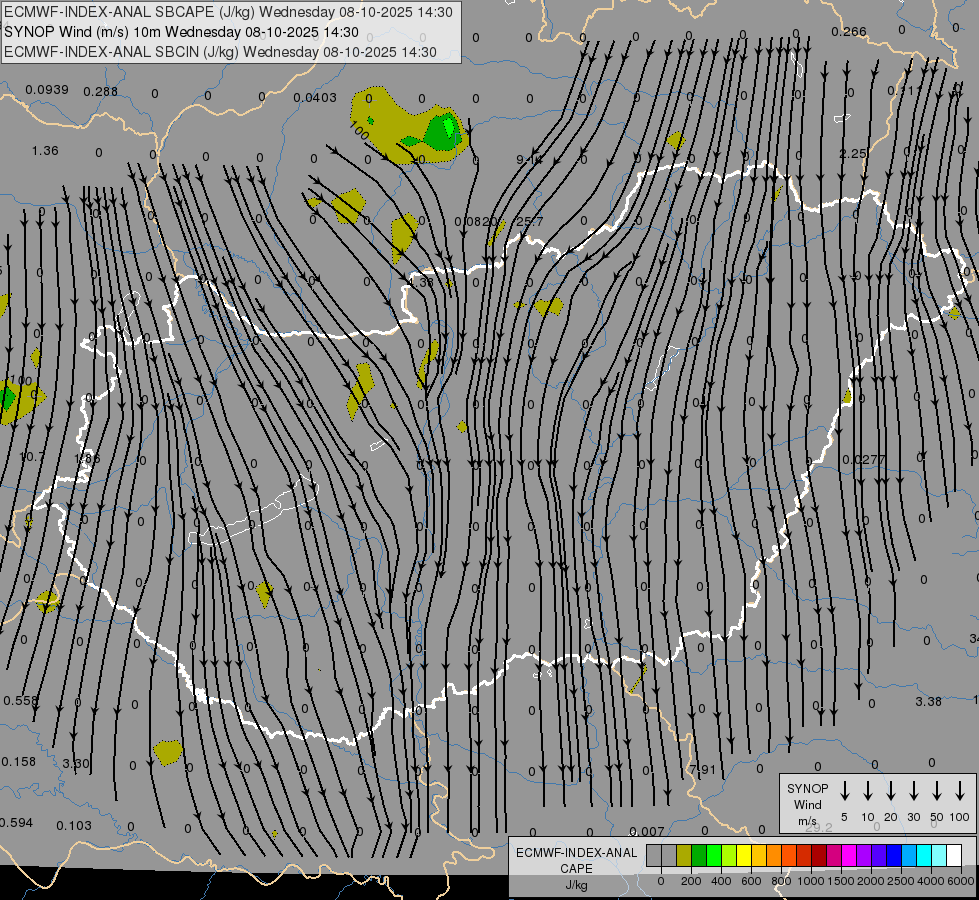979x900 pixels.
Task: Pick the pure yellow CAPE legend swatch
Action: (x=744, y=856)
